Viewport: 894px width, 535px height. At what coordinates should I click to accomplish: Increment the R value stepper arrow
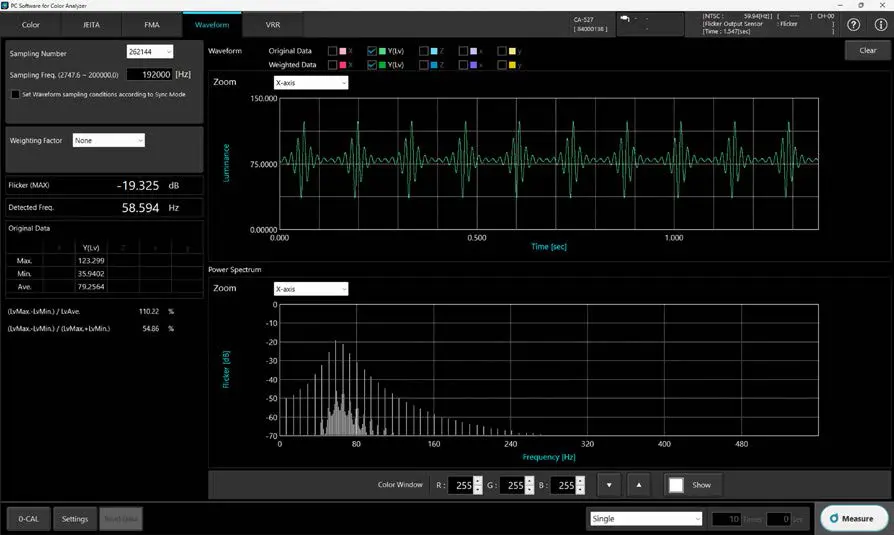pyautogui.click(x=478, y=480)
